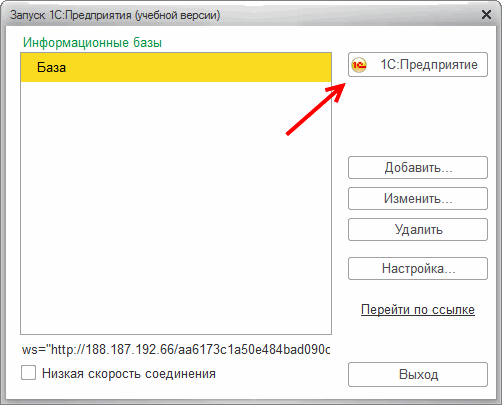Follow the Перейти по ссылке link
502x405 pixels.
[x=418, y=310]
